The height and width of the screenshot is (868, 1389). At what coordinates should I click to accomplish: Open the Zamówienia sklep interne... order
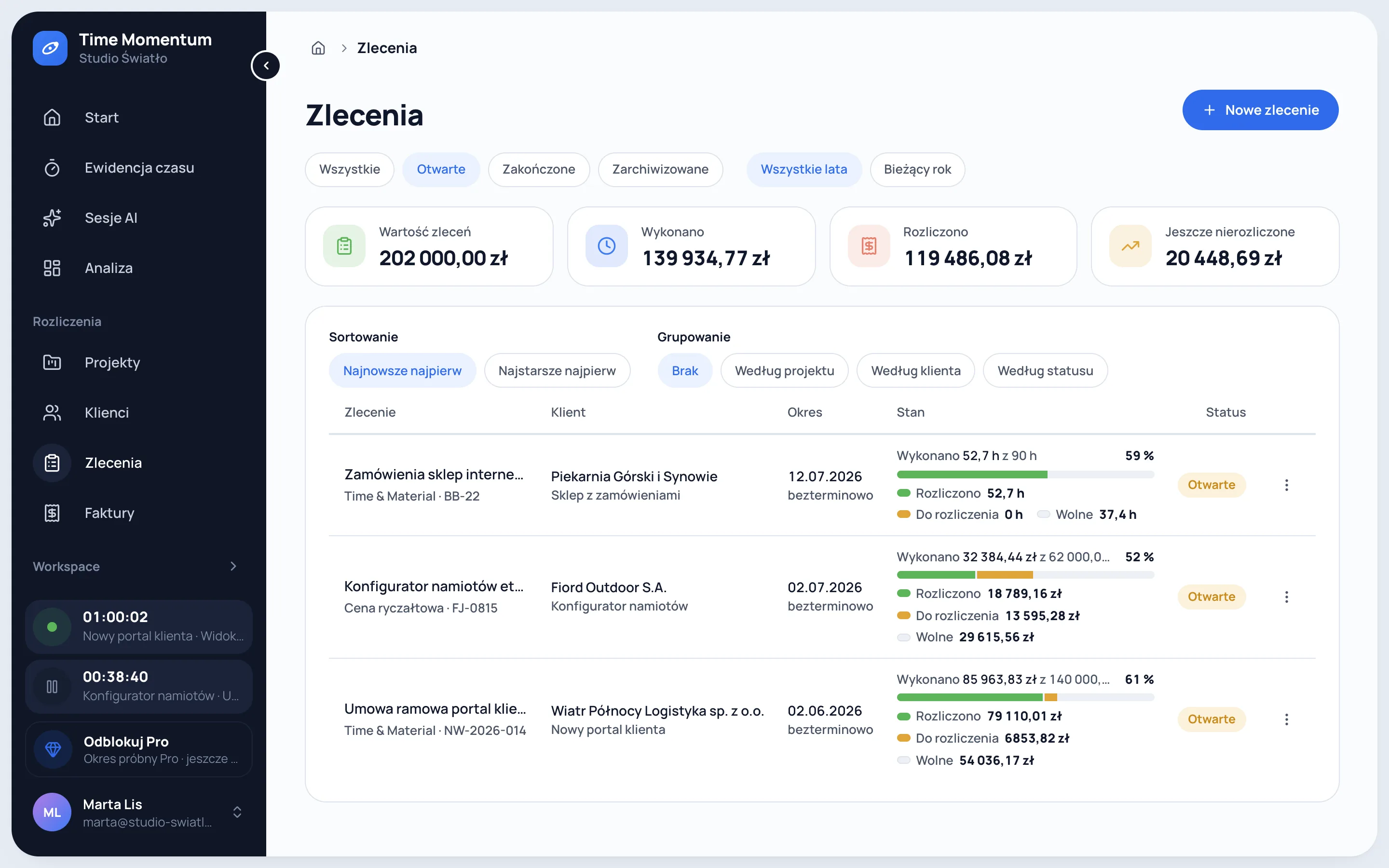coord(434,475)
